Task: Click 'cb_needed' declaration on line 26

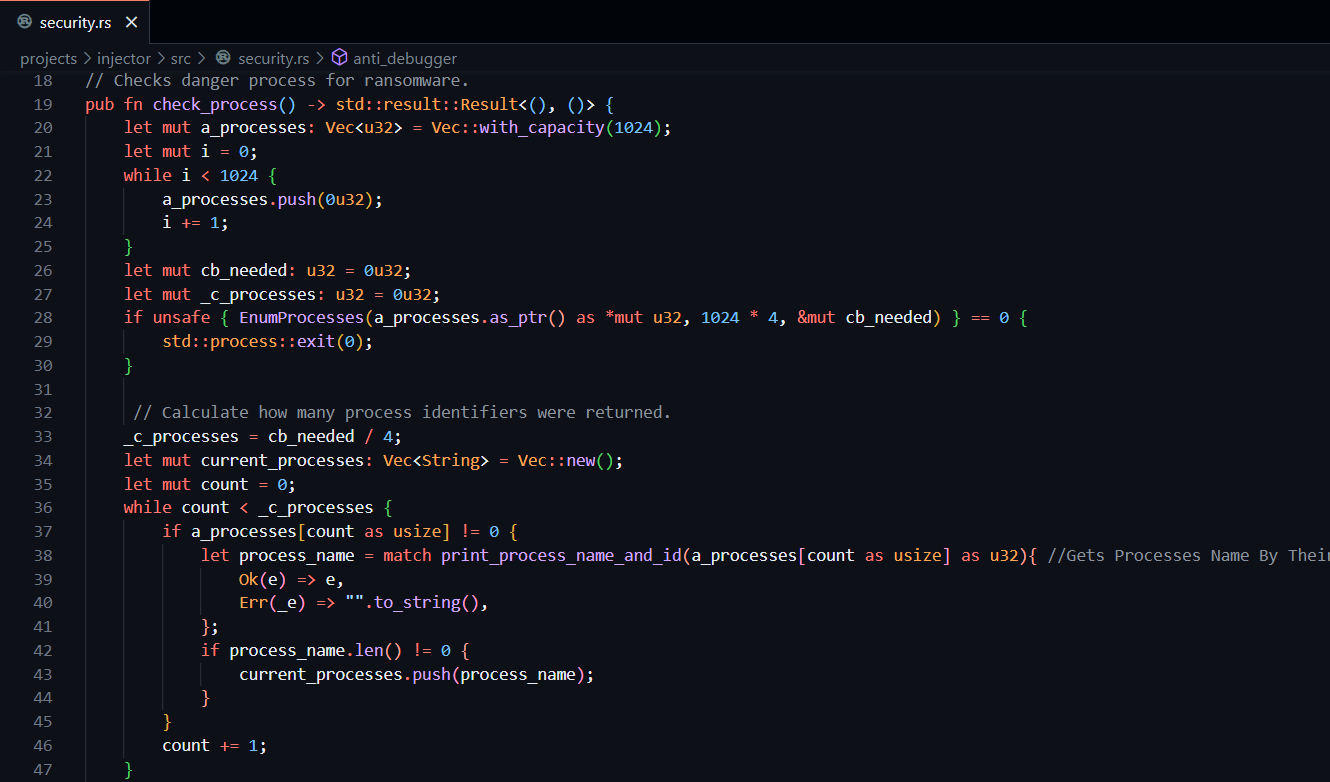Action: 244,271
